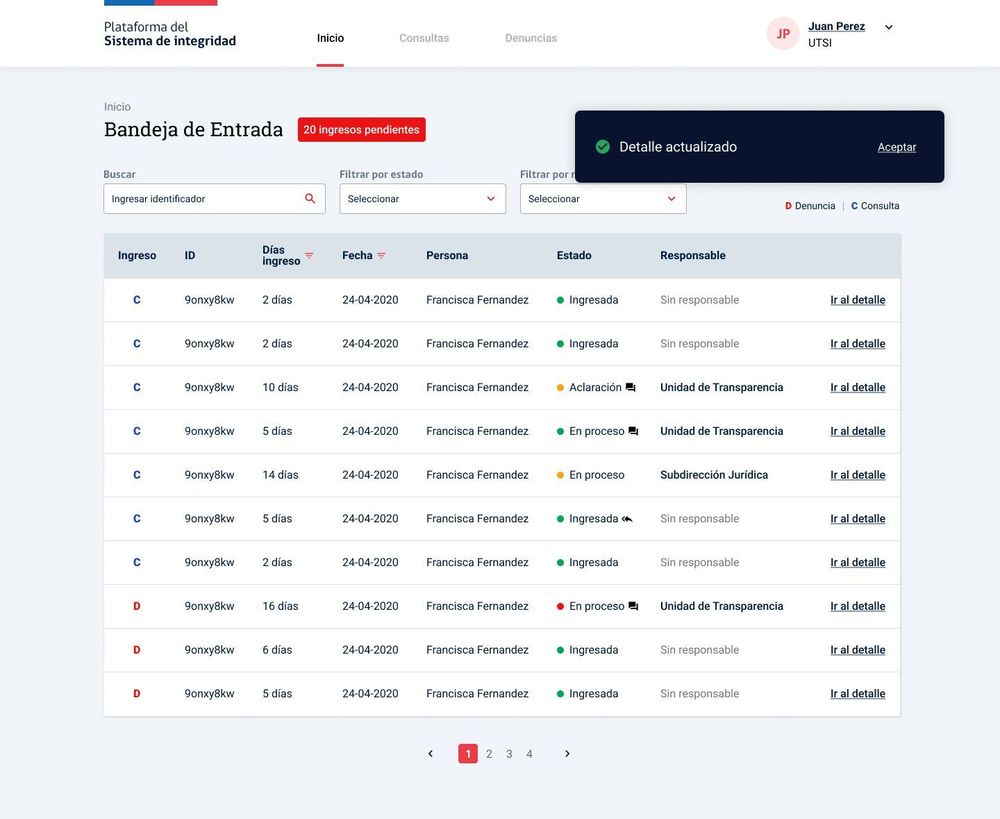Click the green status dot in the 6 días row
This screenshot has width=1000, height=819.
pos(560,650)
